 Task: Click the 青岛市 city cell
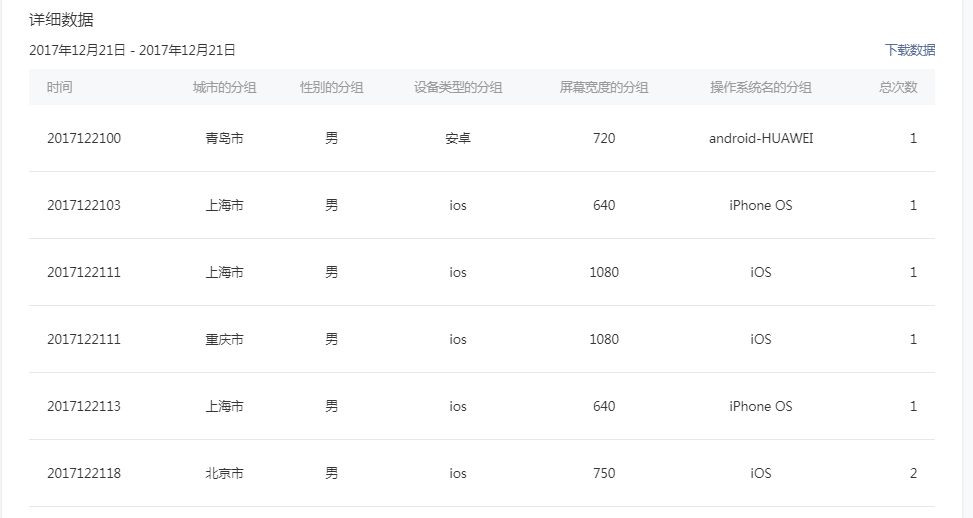[224, 138]
